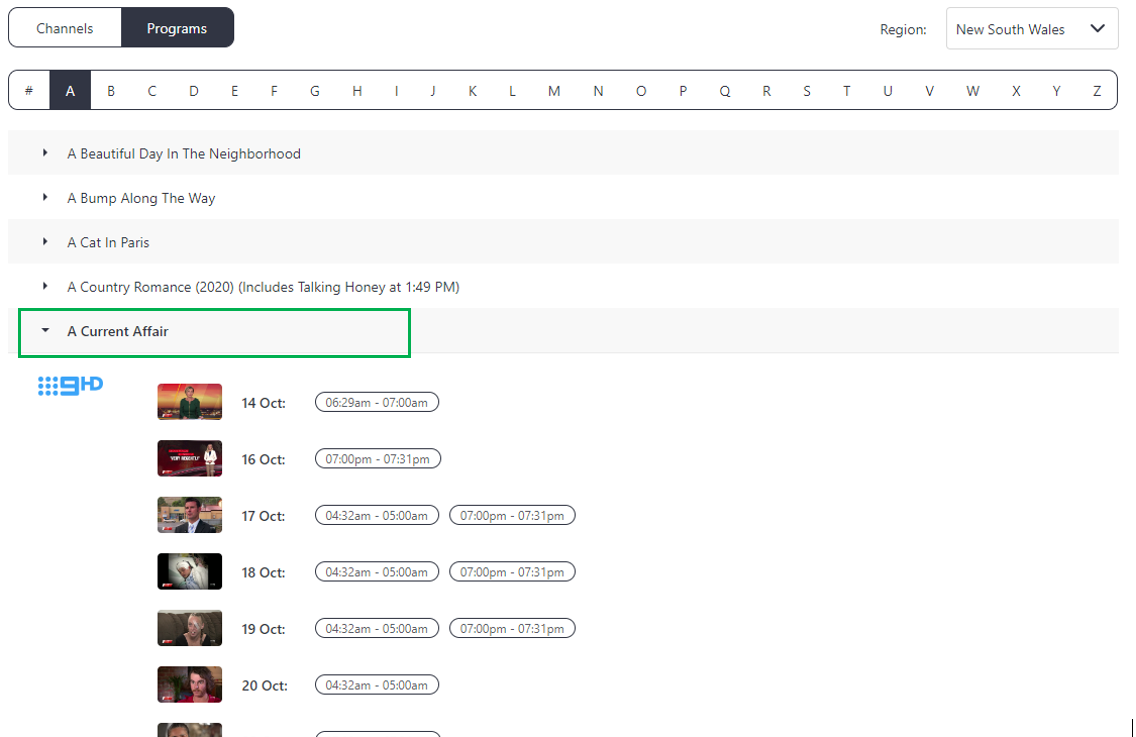Screen dimensions: 1136x737
Task: Expand arrow for A Beautiful Day In The Neighborhood
Action: [x=45, y=153]
